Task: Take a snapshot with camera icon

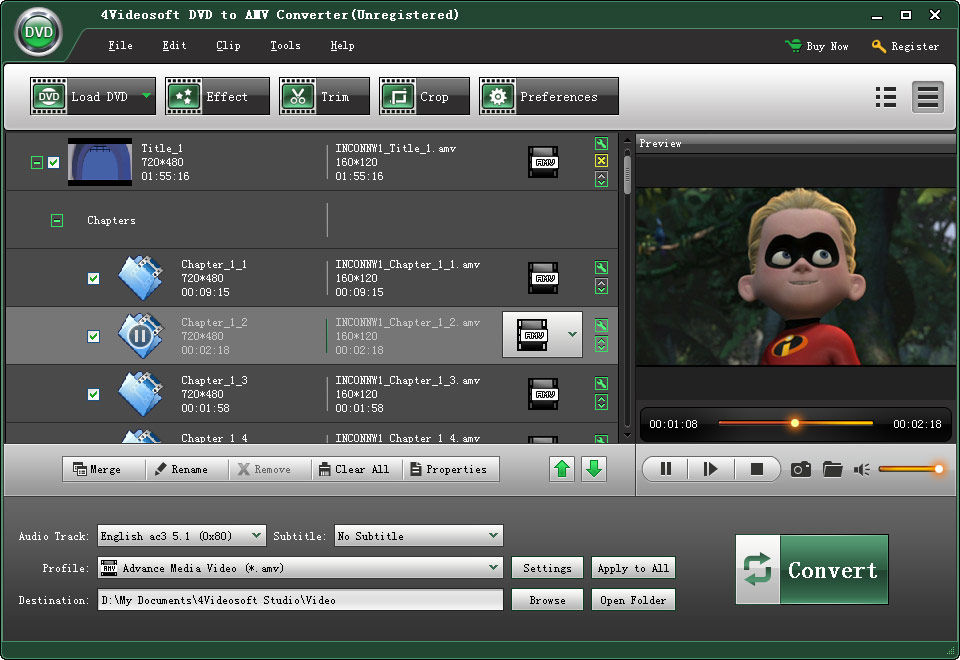Action: [801, 470]
